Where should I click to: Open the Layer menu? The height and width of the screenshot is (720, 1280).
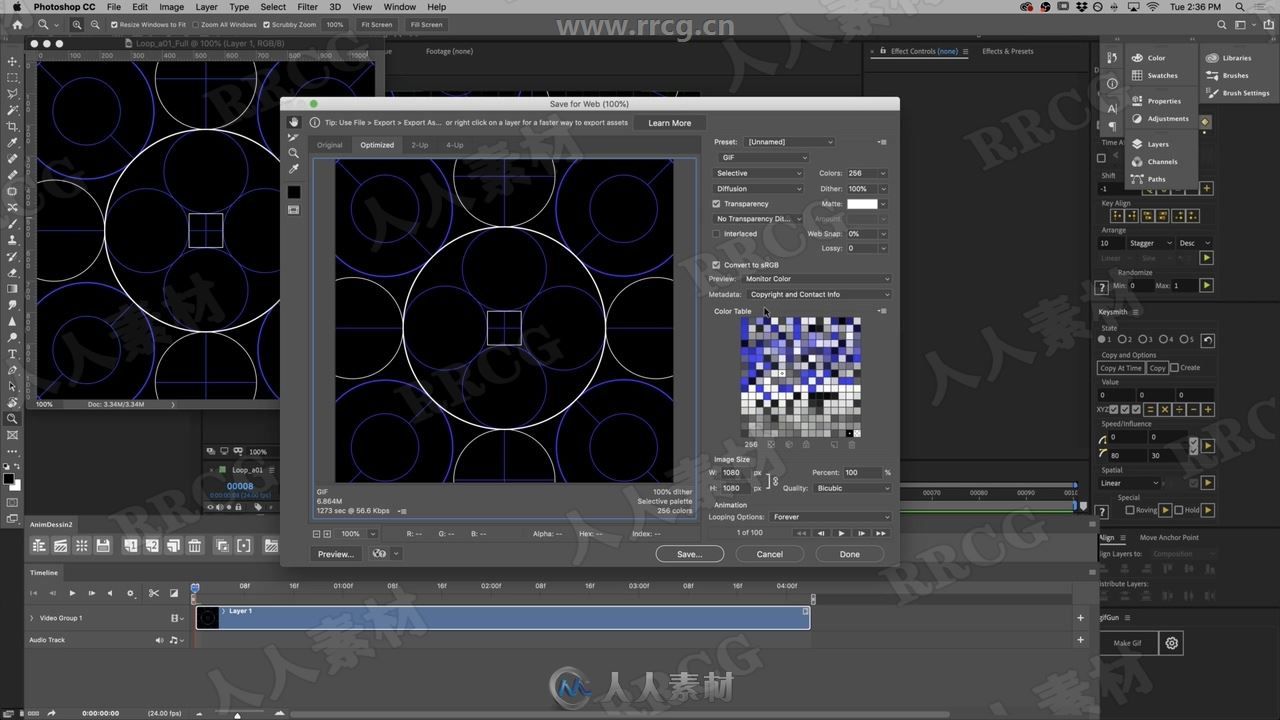pos(206,7)
